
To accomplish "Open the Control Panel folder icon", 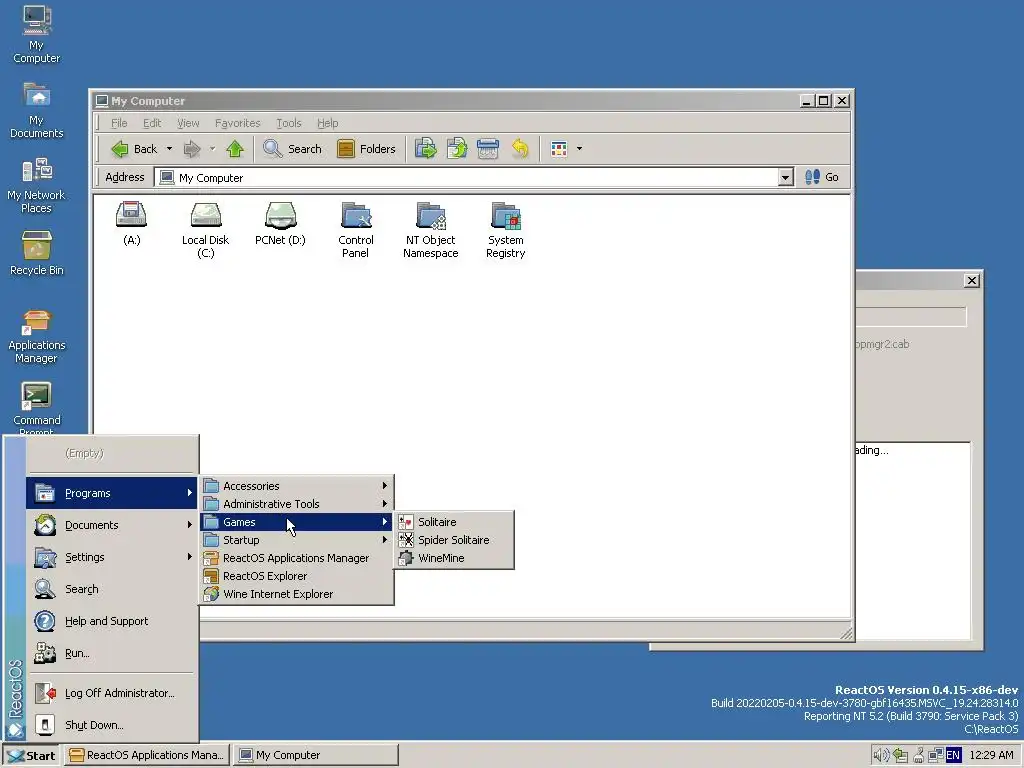I will [356, 230].
